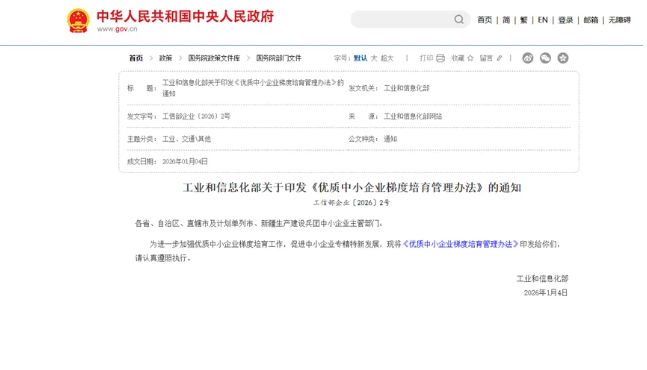
Task: Click the italic document number under the heading
Action: click(351, 203)
